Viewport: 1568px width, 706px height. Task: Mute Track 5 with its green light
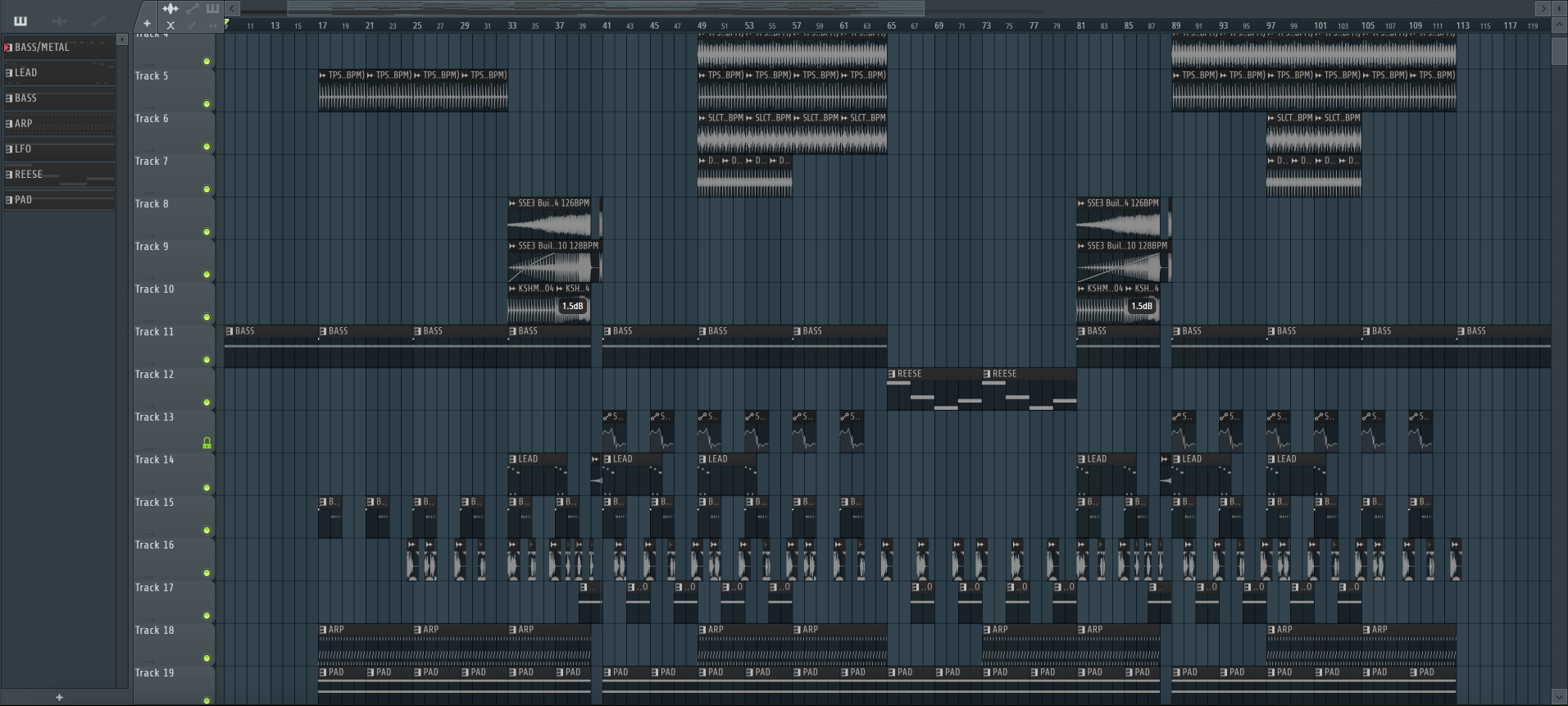click(207, 104)
